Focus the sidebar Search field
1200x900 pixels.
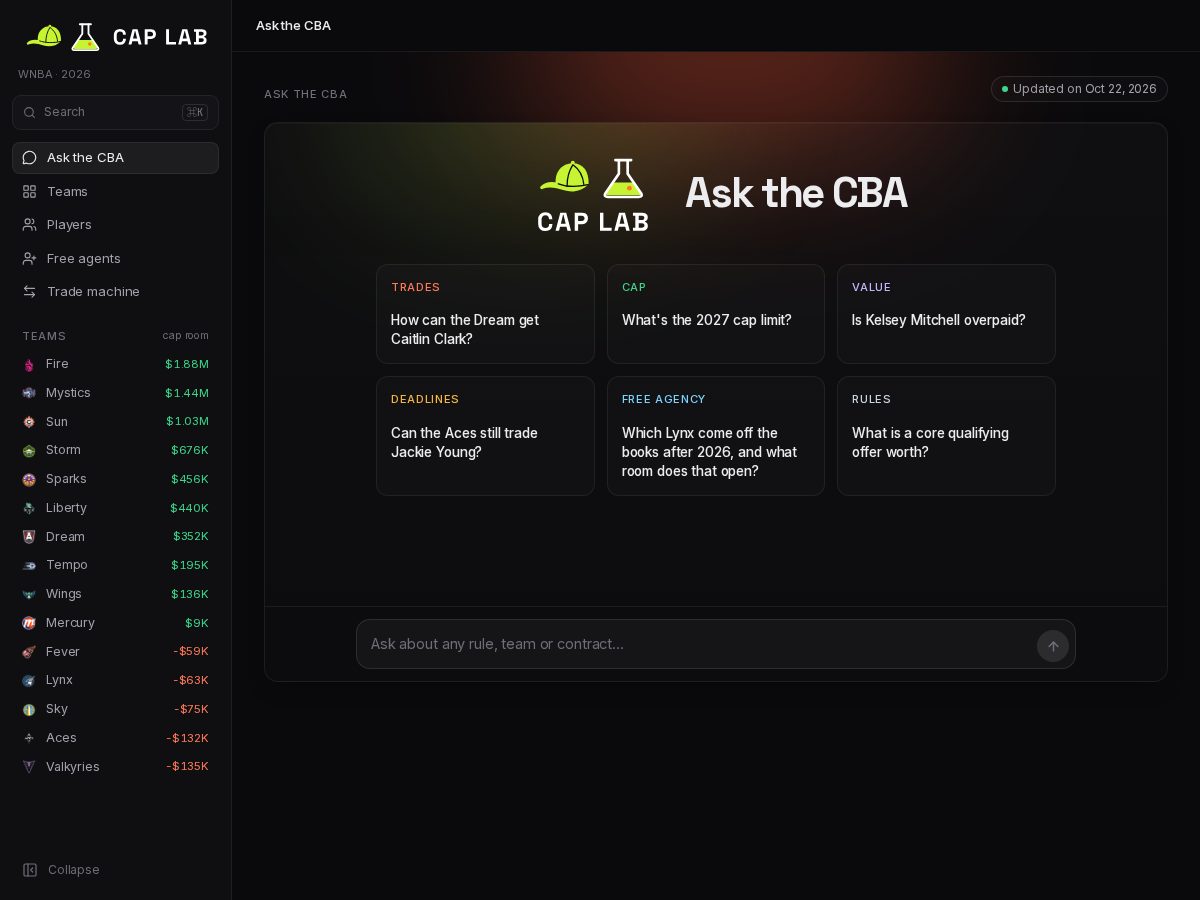coord(115,112)
